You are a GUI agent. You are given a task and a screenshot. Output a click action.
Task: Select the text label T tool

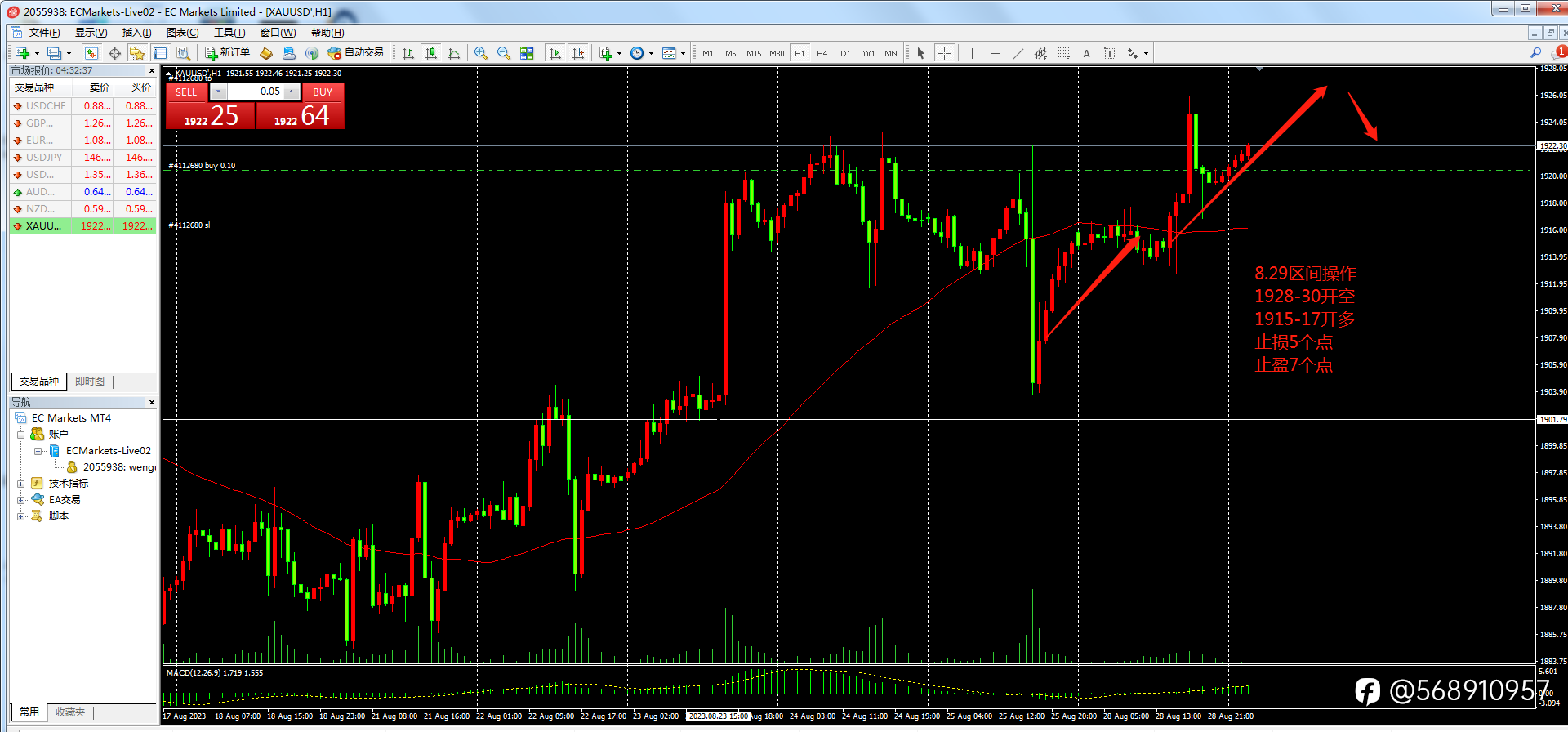1109,53
